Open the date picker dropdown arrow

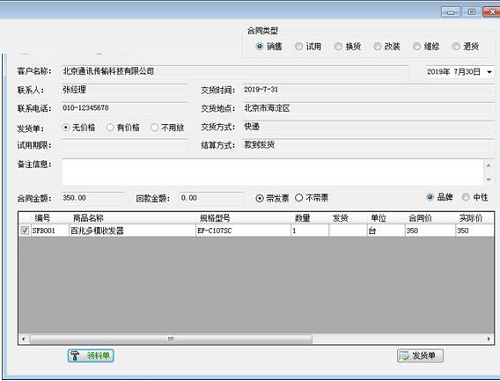click(489, 72)
